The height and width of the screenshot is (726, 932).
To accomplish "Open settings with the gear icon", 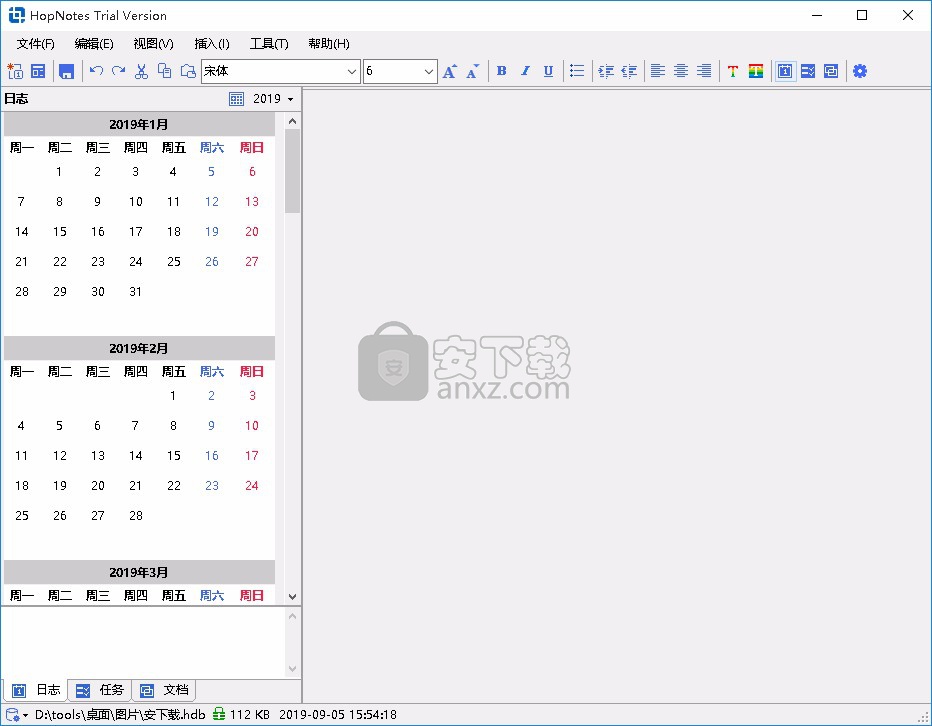I will click(859, 71).
